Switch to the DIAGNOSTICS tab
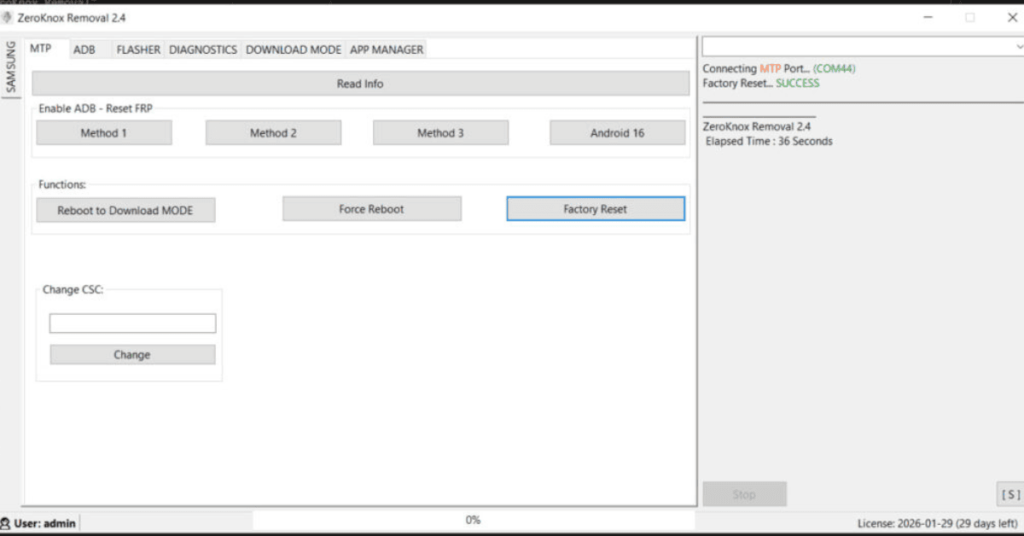This screenshot has width=1024, height=536. pos(202,50)
